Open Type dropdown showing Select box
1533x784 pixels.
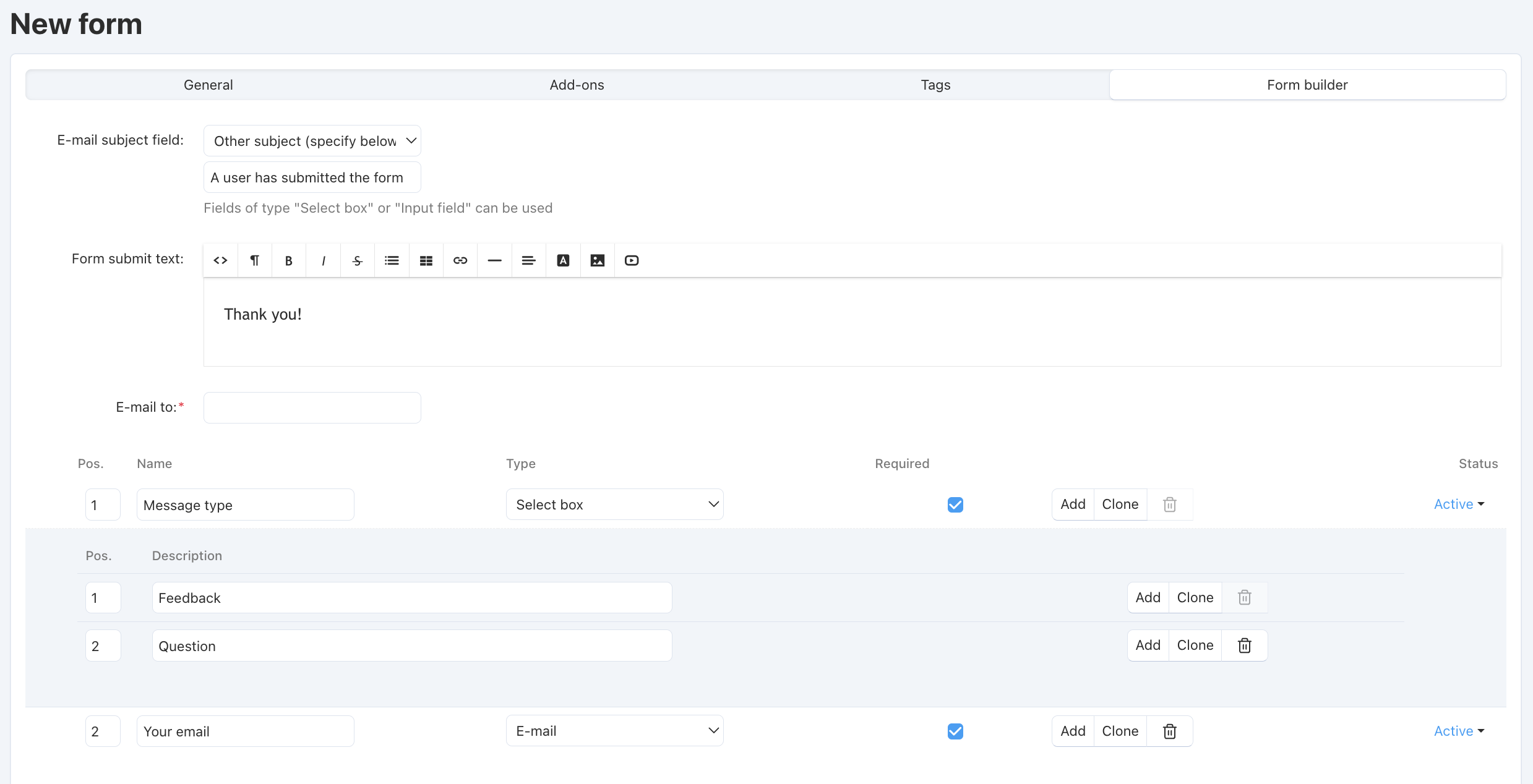click(615, 505)
